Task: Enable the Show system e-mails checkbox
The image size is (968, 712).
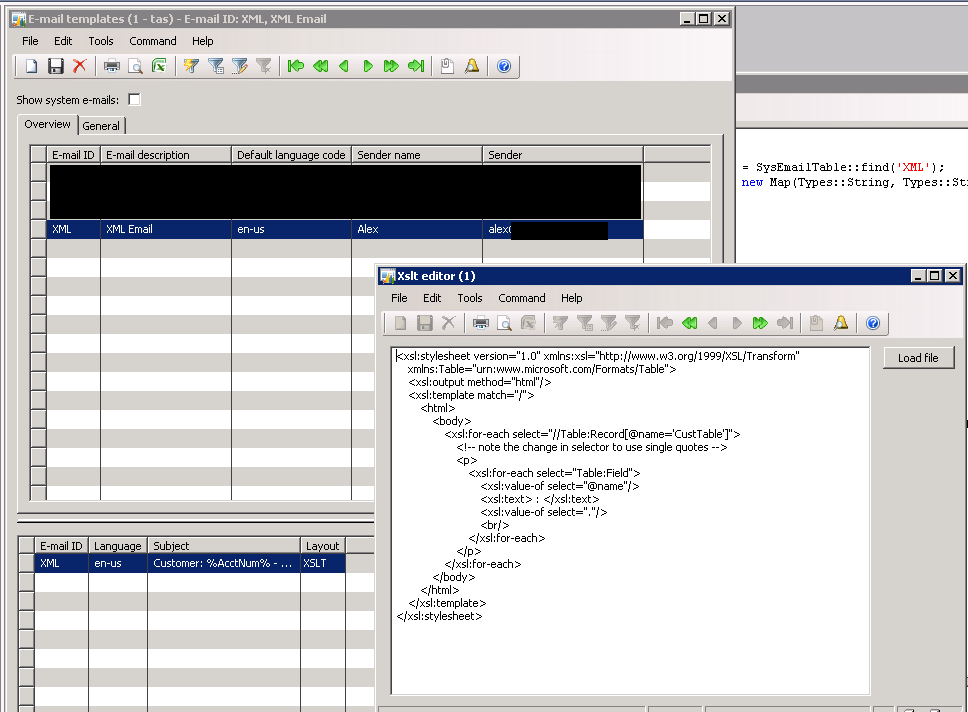Action: tap(136, 99)
